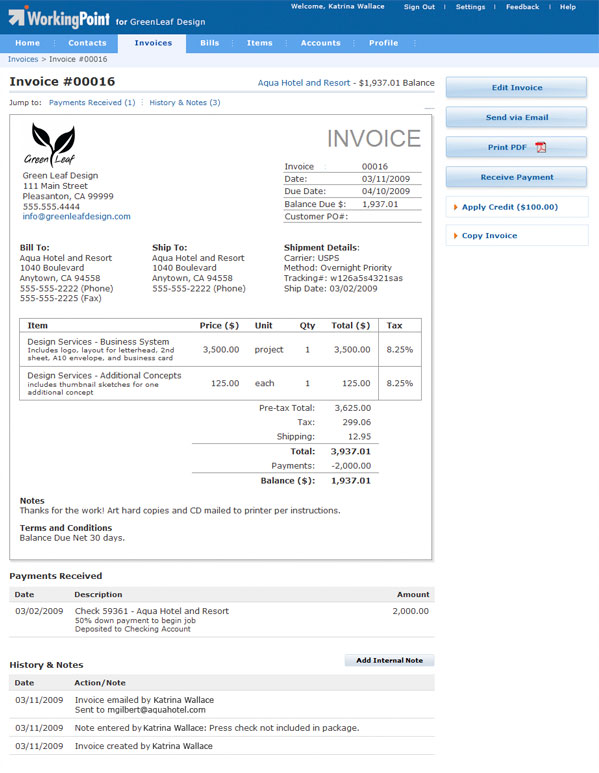Select the Accounts tab

point(320,43)
